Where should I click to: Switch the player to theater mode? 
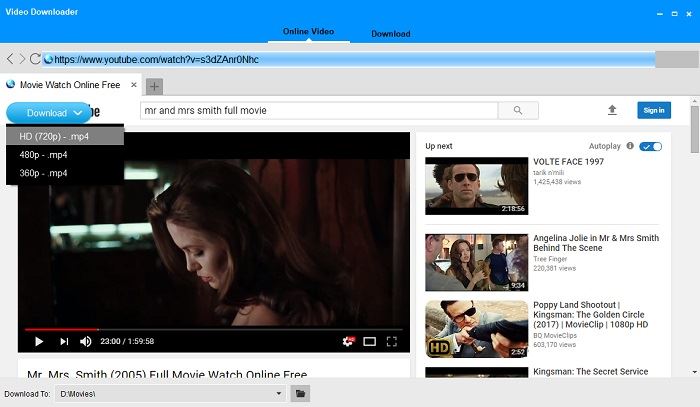pyautogui.click(x=370, y=341)
